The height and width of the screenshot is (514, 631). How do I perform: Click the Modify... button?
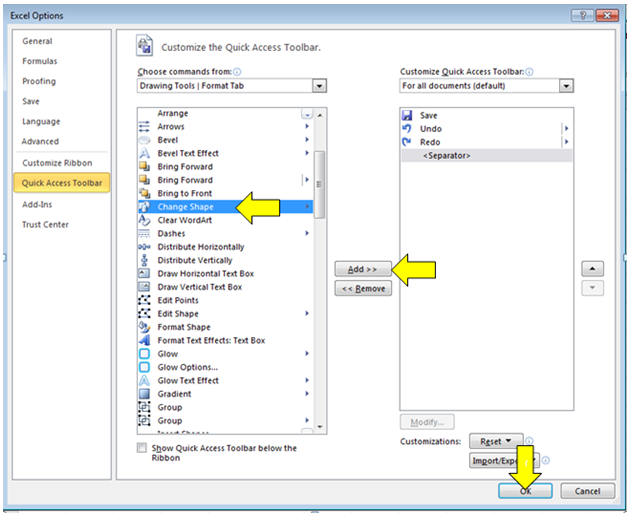pos(427,422)
